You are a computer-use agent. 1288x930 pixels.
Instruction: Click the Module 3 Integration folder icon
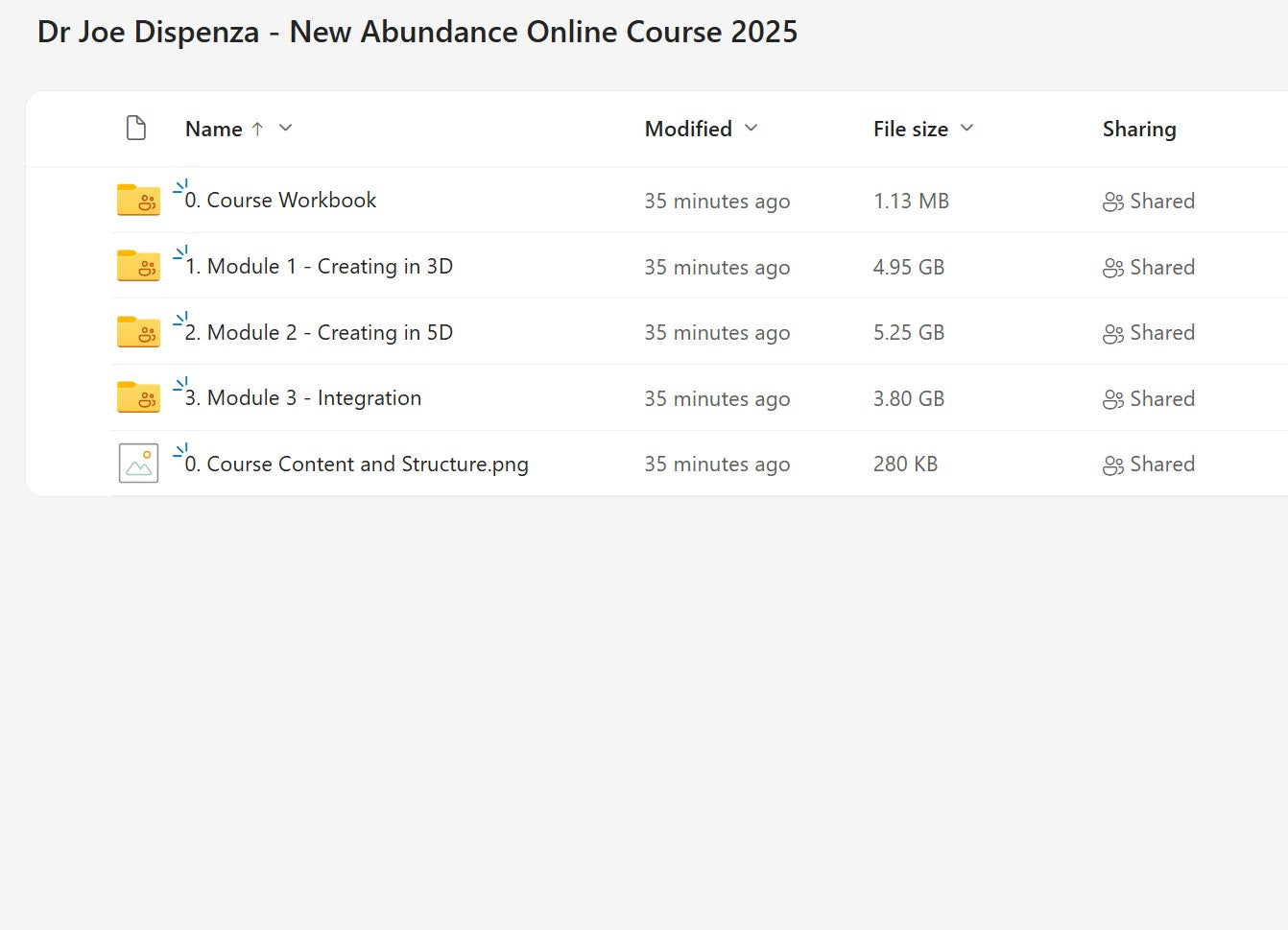coord(138,397)
